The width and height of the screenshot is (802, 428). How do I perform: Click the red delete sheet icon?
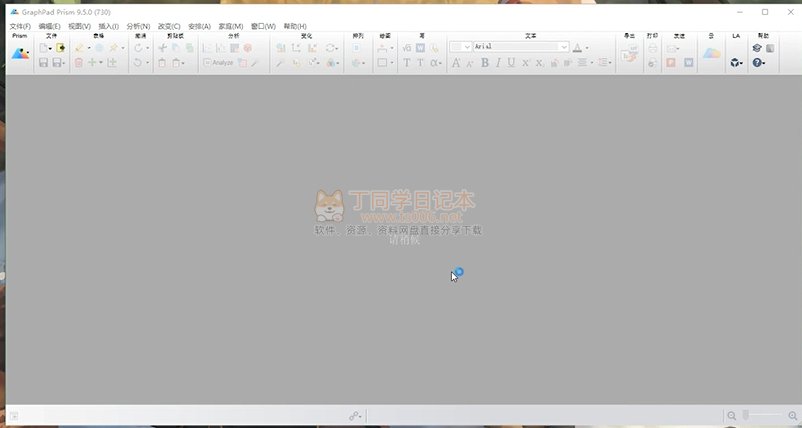78,63
